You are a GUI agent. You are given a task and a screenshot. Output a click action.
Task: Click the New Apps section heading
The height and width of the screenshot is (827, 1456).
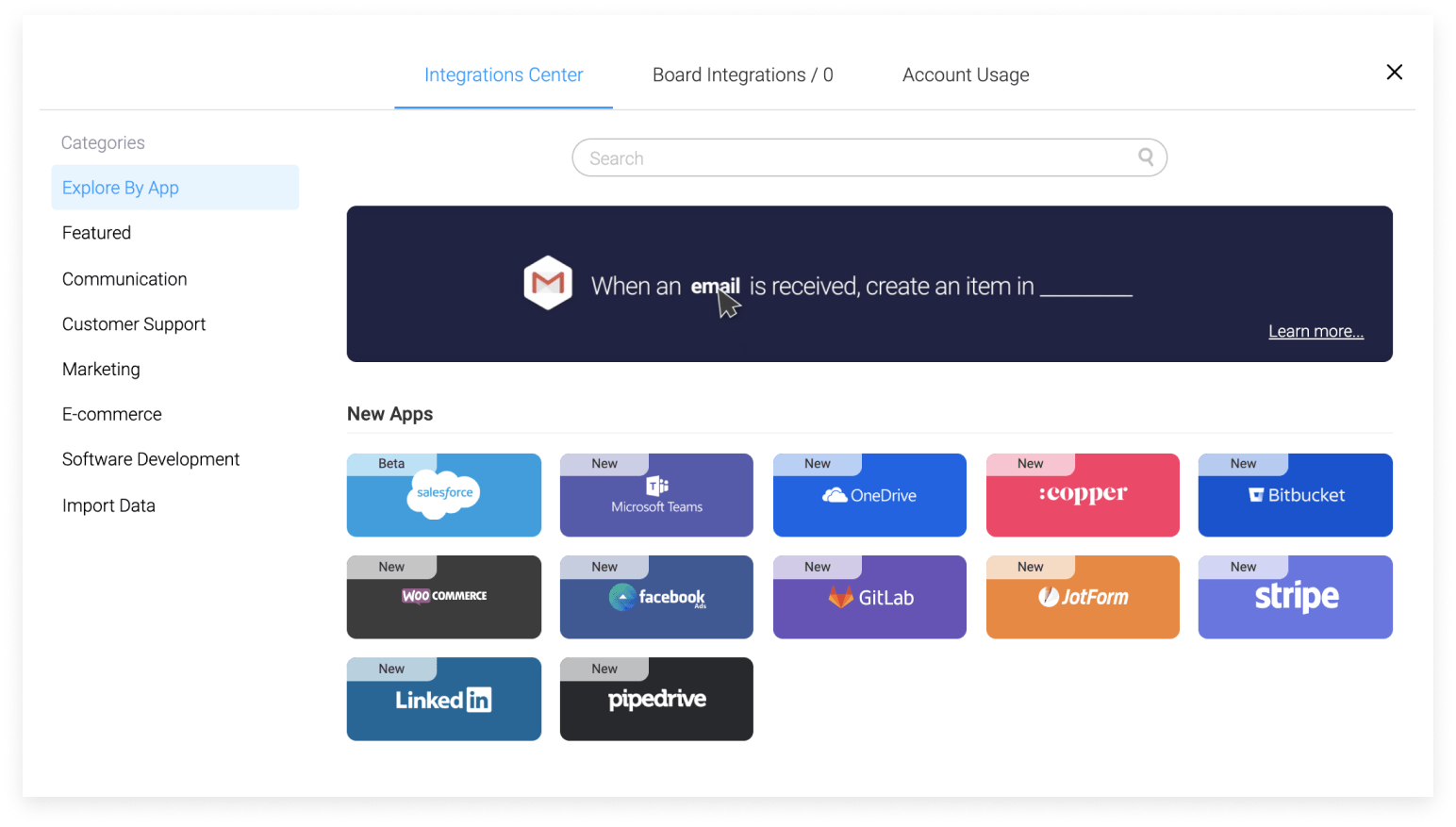point(390,414)
